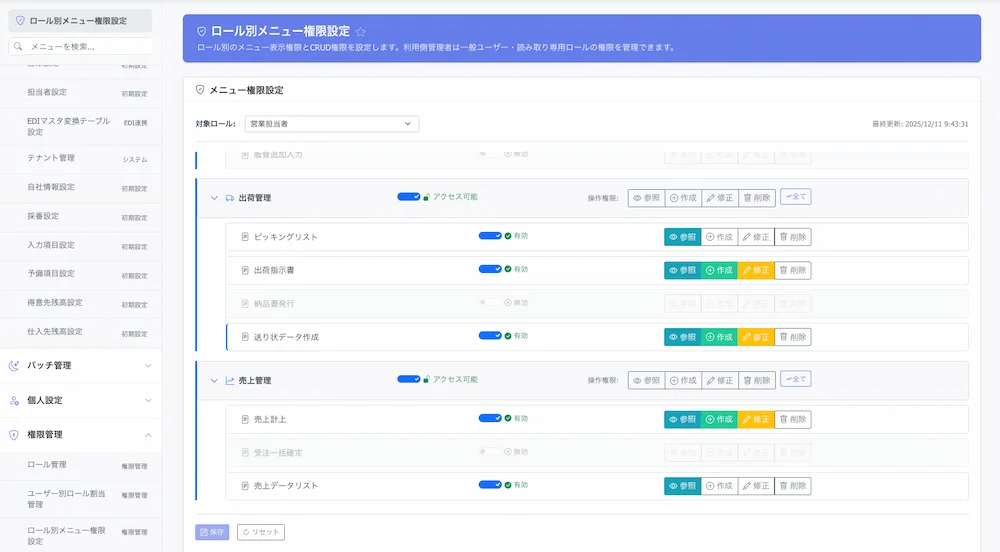Click the 保存 button
The height and width of the screenshot is (552, 1000).
(212, 532)
